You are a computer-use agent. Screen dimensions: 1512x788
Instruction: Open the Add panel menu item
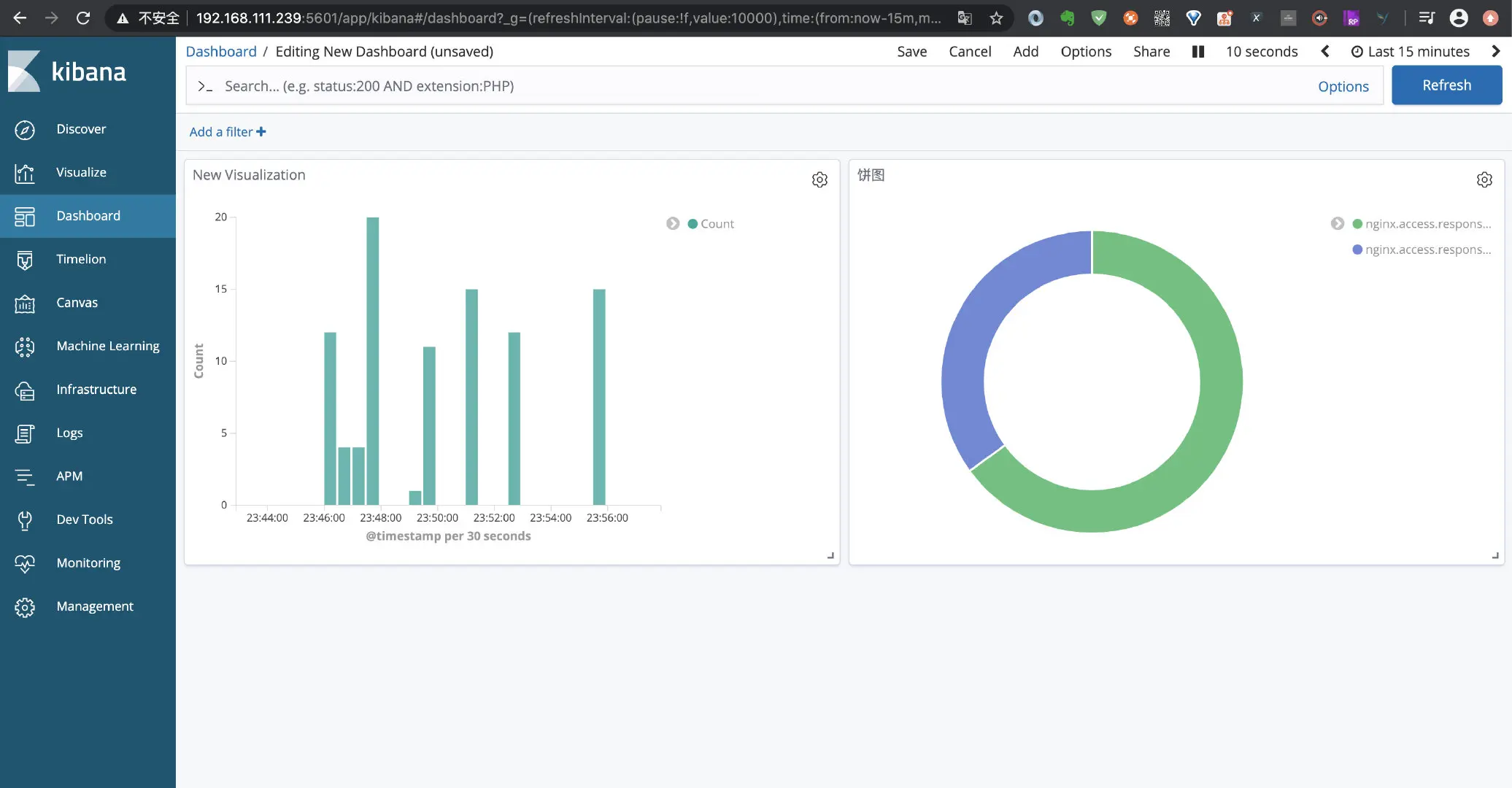pyautogui.click(x=1025, y=52)
